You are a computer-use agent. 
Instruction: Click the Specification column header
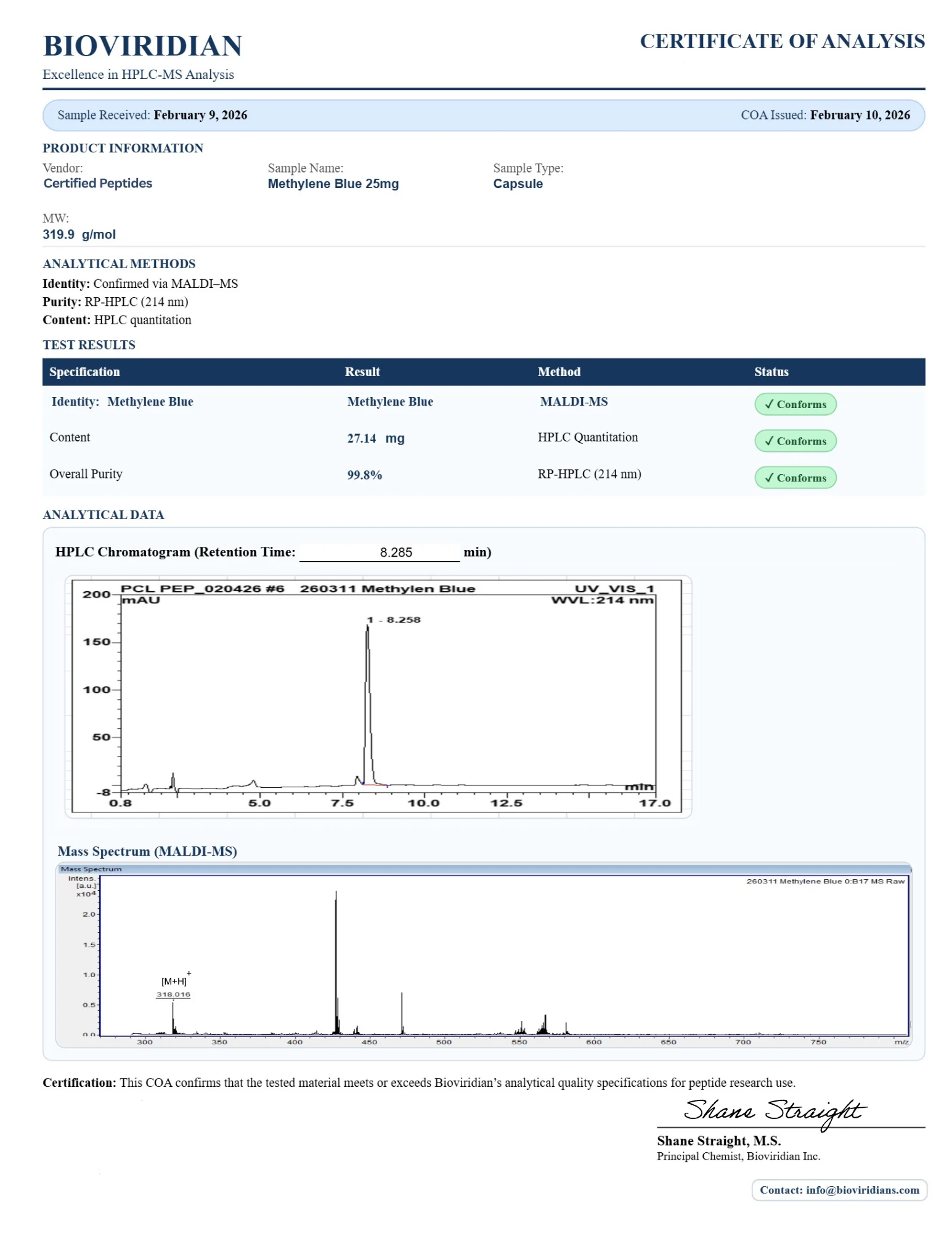point(84,372)
